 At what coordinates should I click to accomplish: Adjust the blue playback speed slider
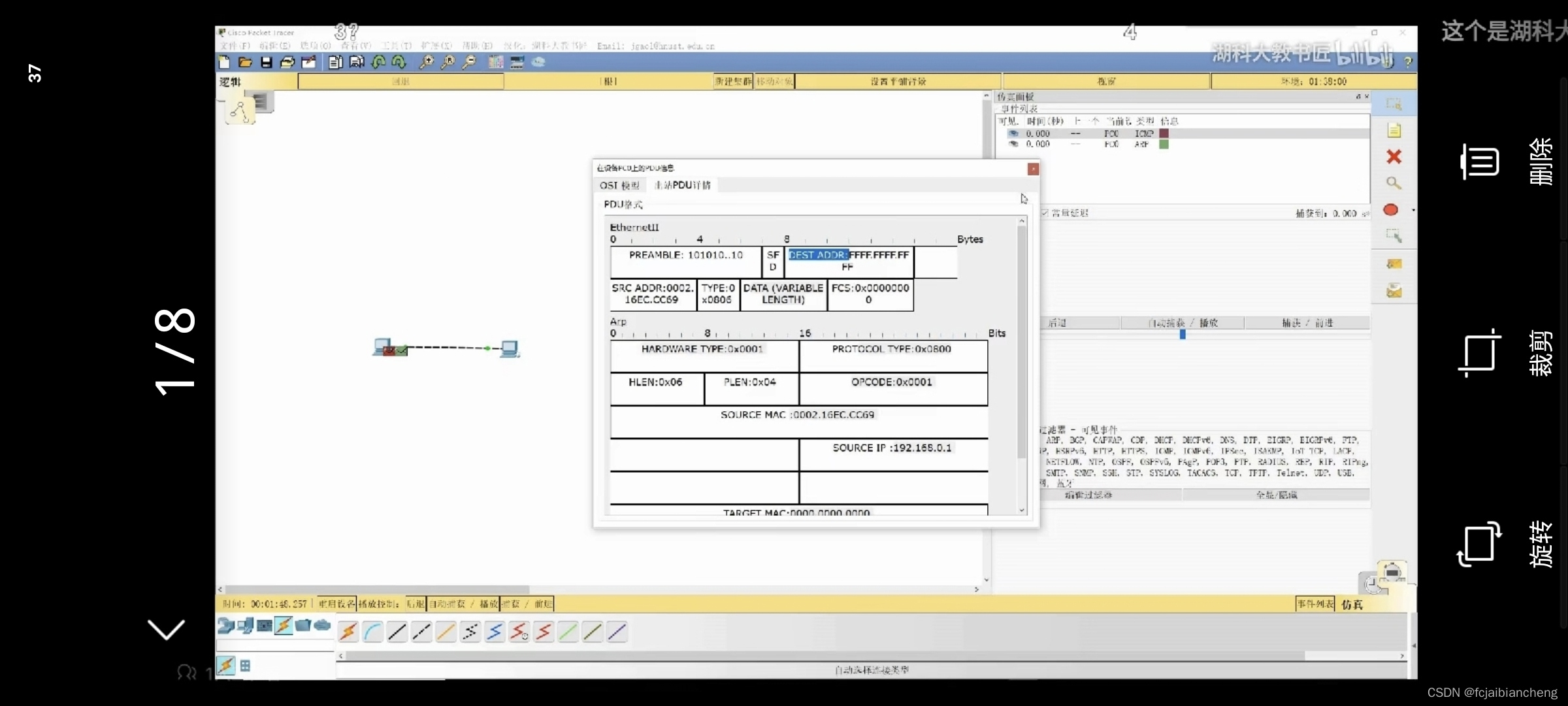tap(1183, 335)
